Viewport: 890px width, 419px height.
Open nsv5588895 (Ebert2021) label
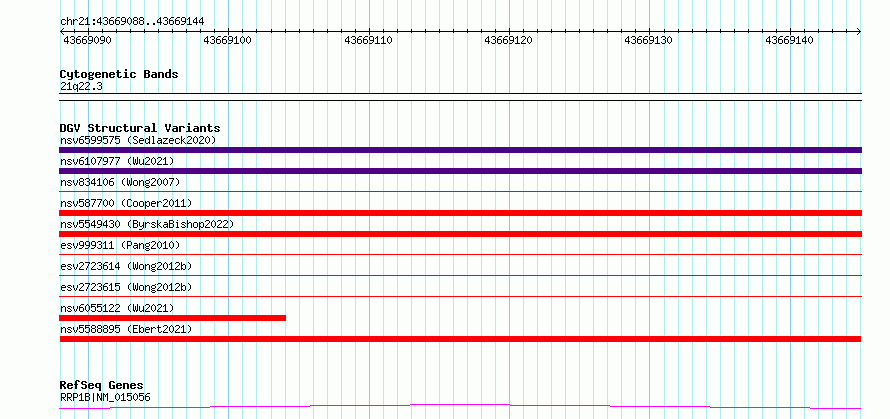coord(126,329)
